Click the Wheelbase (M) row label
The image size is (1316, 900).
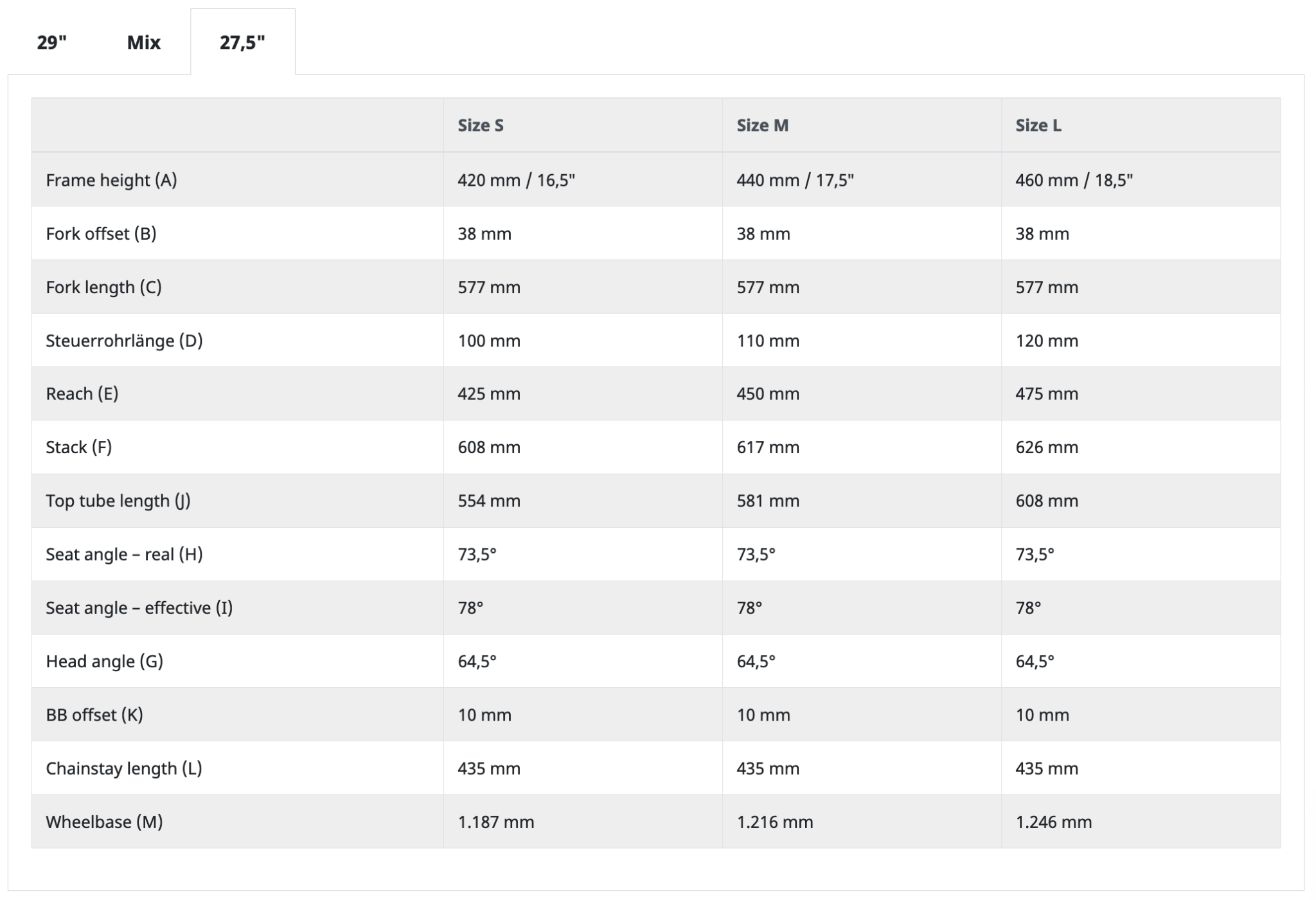pos(104,822)
